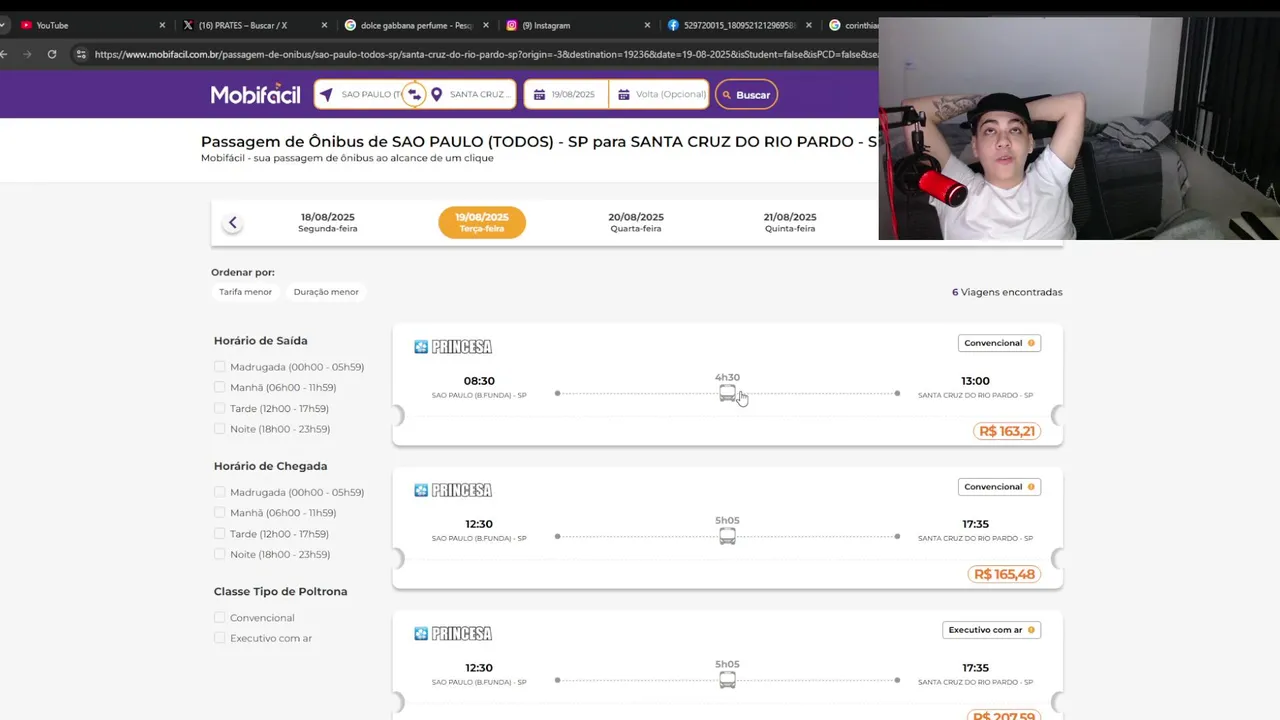1280x720 pixels.
Task: Click the Executivo com ar badge
Action: [x=991, y=630]
